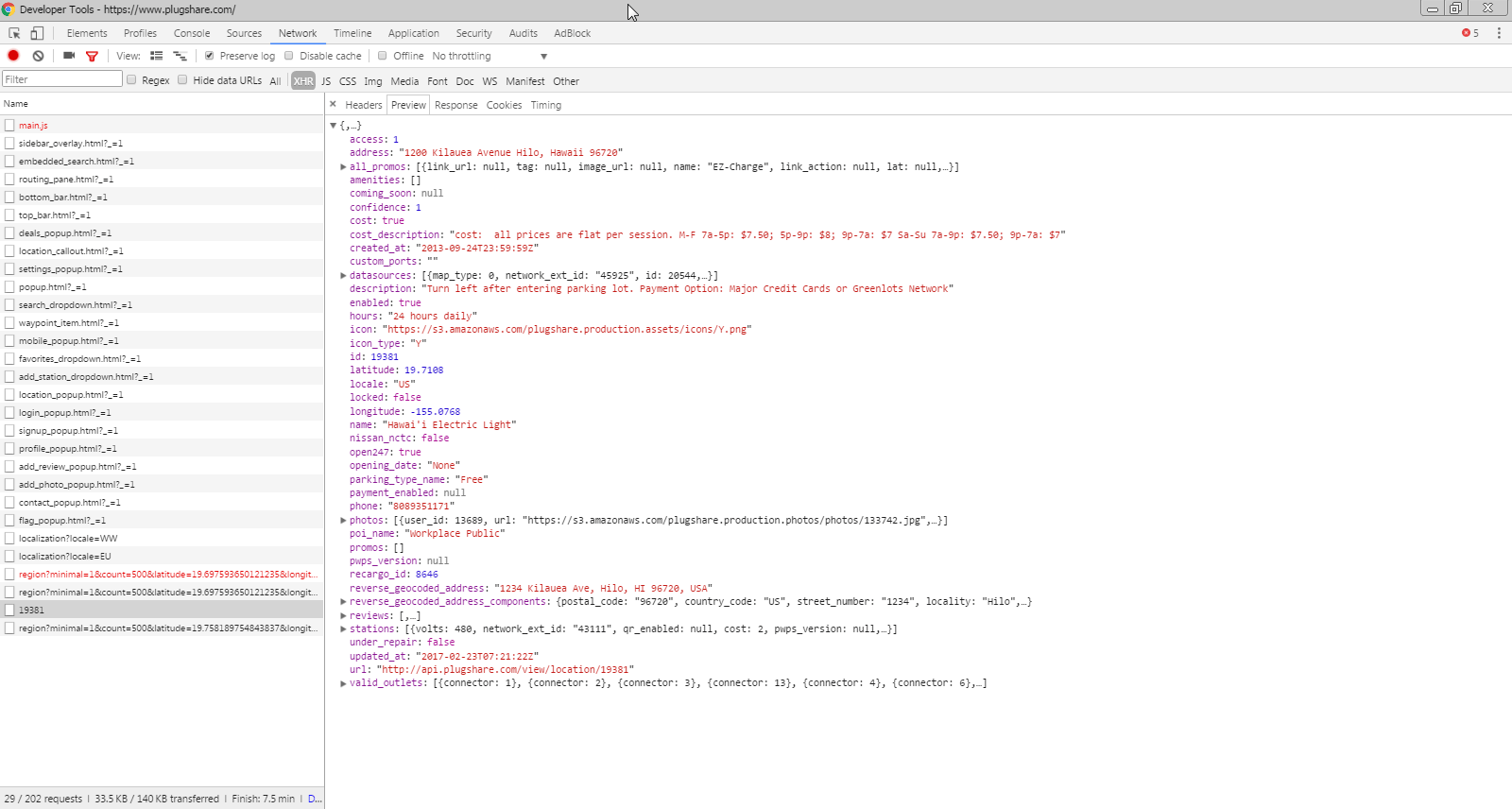This screenshot has height=809, width=1512.
Task: Open the Profiles tab
Action: (x=140, y=33)
